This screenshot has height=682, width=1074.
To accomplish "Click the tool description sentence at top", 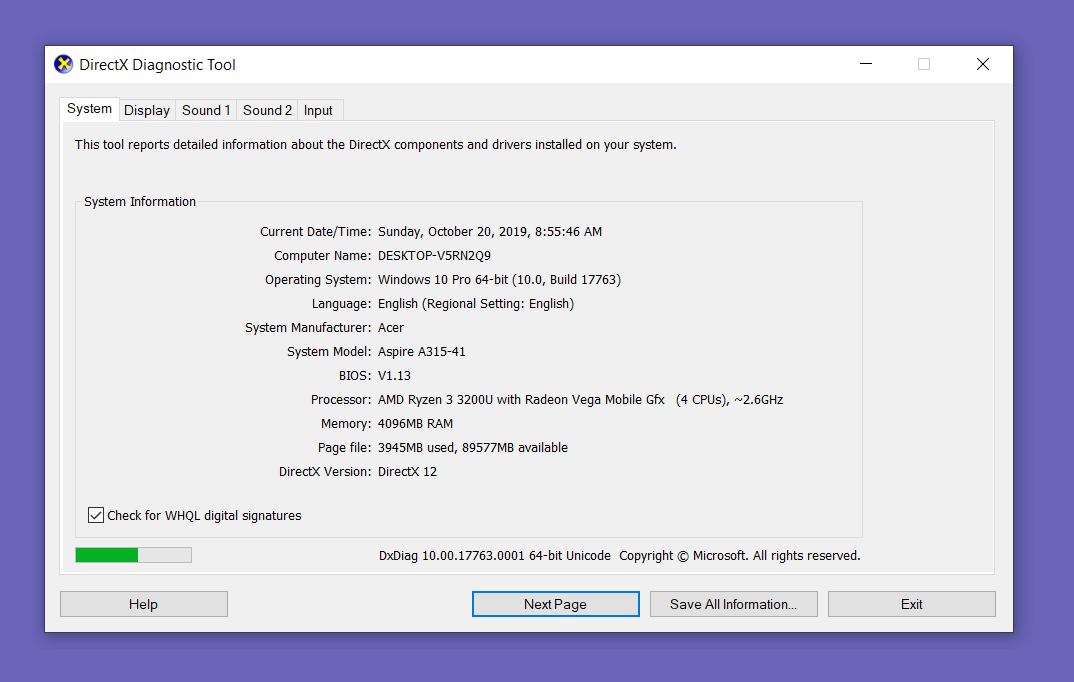I will pyautogui.click(x=375, y=144).
